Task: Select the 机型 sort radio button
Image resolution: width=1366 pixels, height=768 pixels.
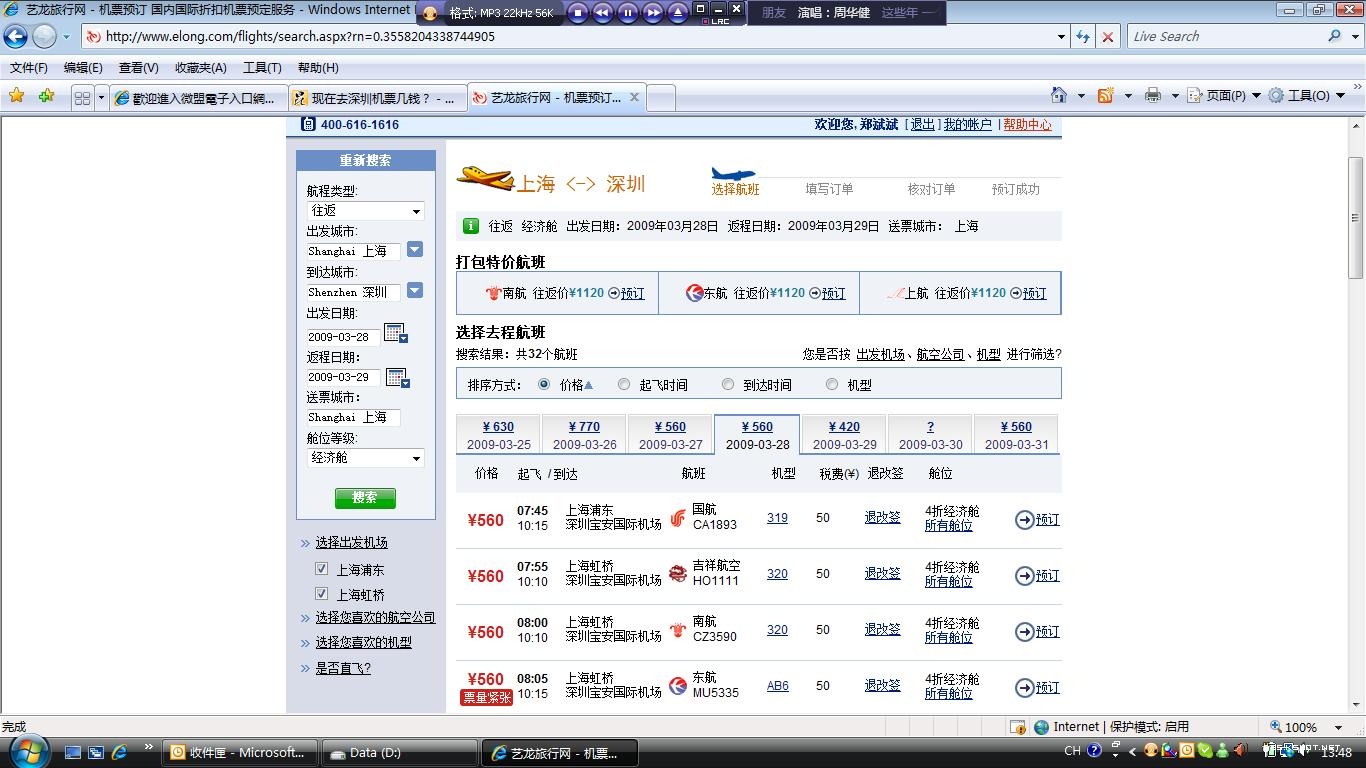Action: click(x=832, y=384)
